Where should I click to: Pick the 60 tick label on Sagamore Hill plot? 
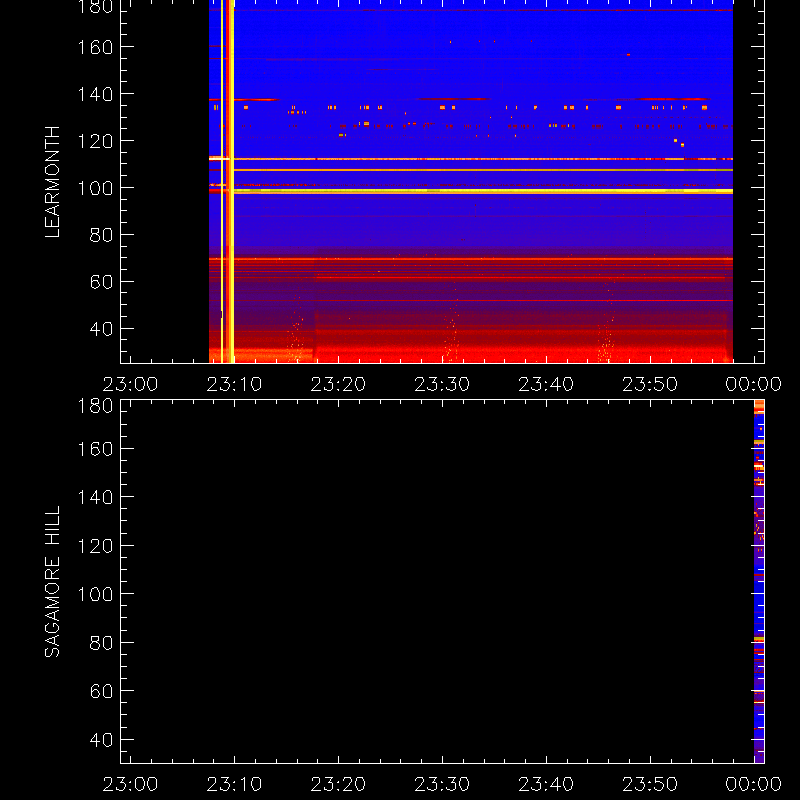point(101,691)
